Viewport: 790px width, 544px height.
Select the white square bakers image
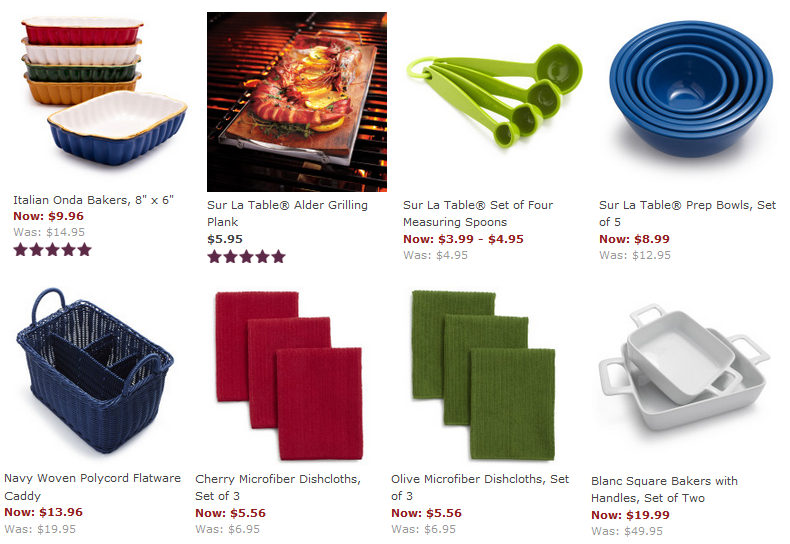pos(684,367)
